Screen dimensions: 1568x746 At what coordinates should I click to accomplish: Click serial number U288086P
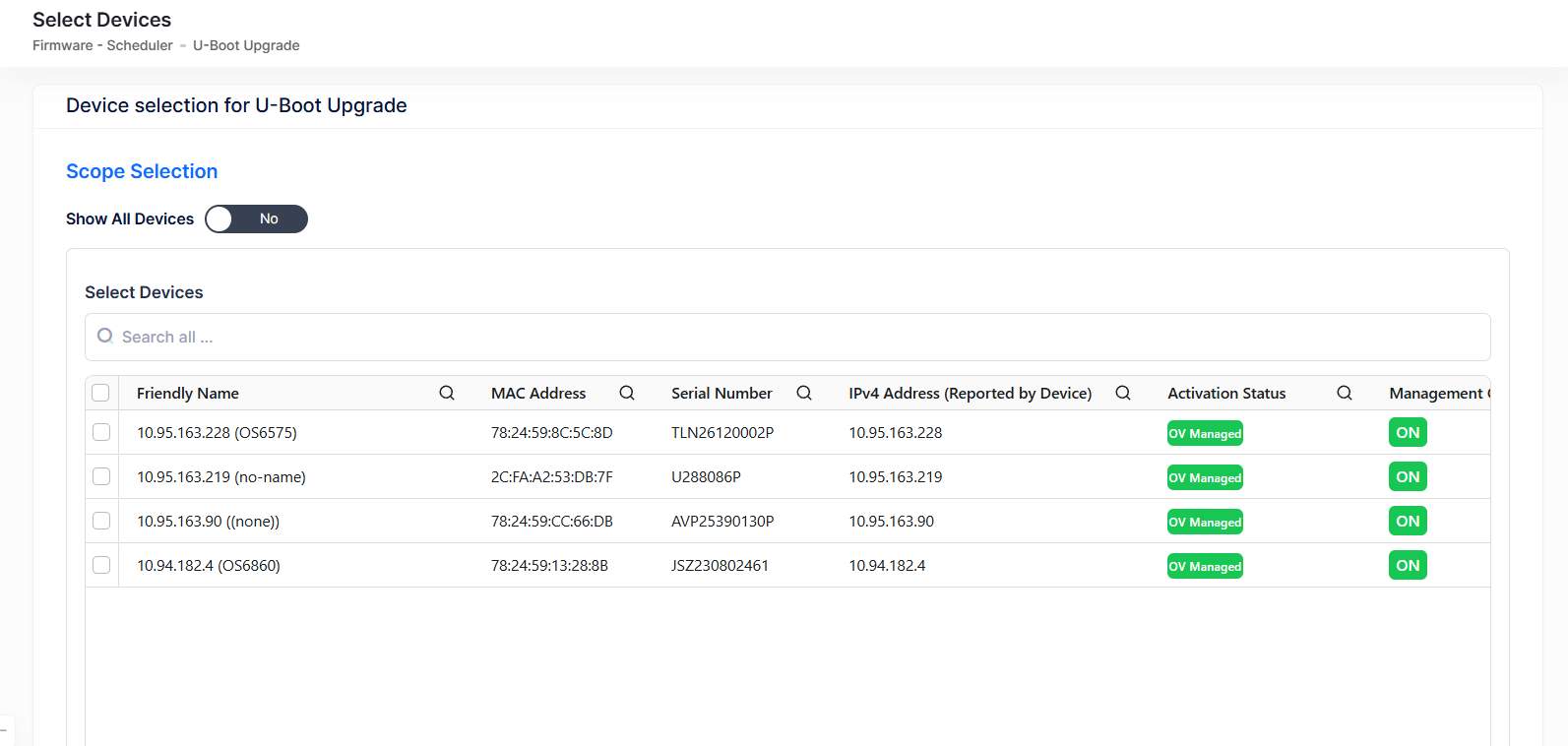tap(706, 476)
